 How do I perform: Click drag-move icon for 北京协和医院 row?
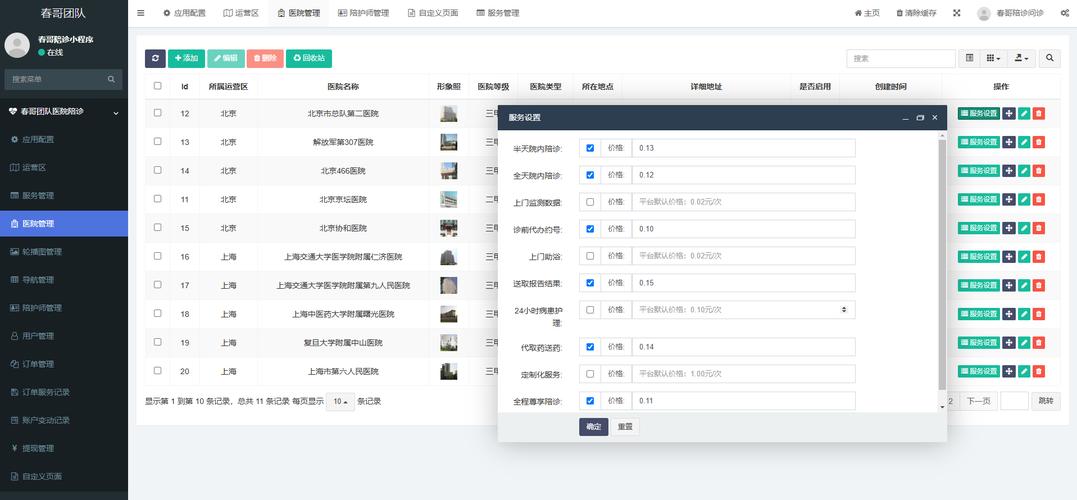pos(1009,228)
